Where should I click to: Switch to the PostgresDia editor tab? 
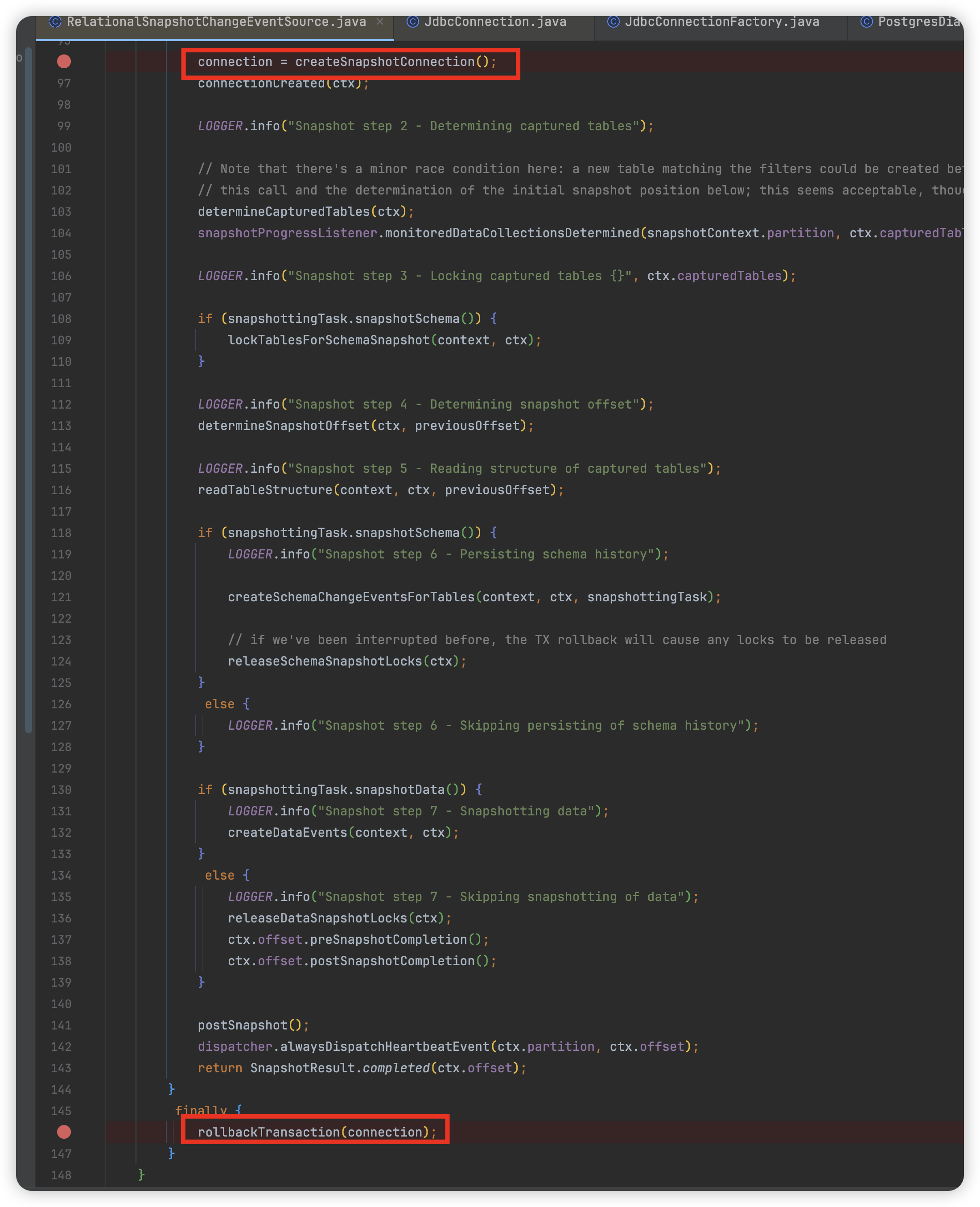click(x=918, y=21)
